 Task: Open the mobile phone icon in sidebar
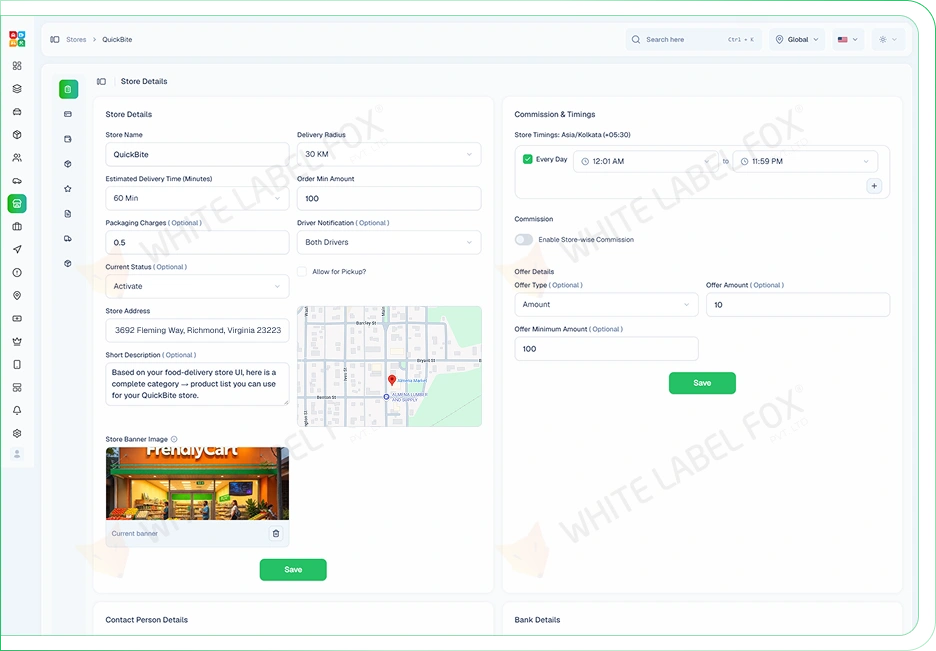[17, 365]
